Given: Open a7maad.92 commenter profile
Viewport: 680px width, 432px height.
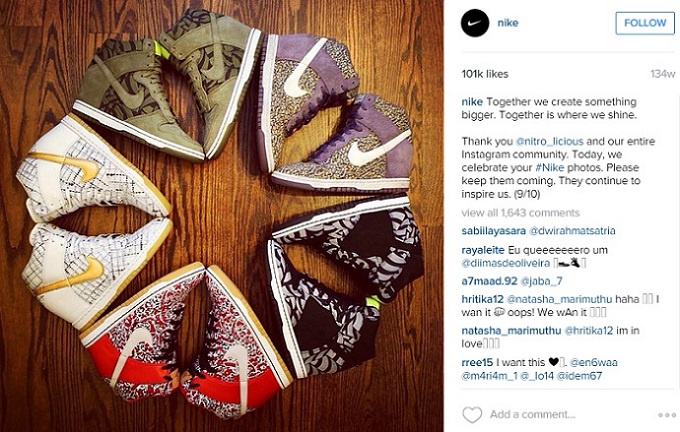Looking at the screenshot, I should click(489, 281).
